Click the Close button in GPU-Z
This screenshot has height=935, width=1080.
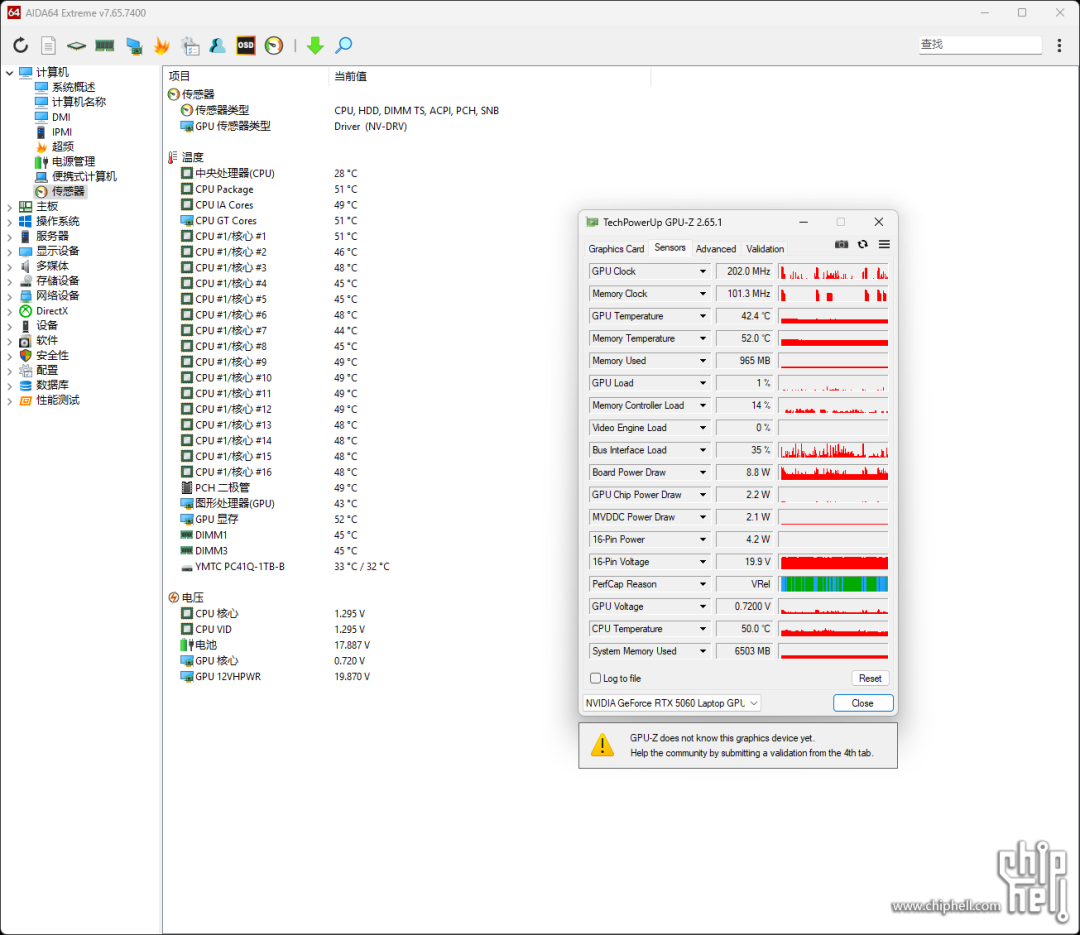[863, 703]
